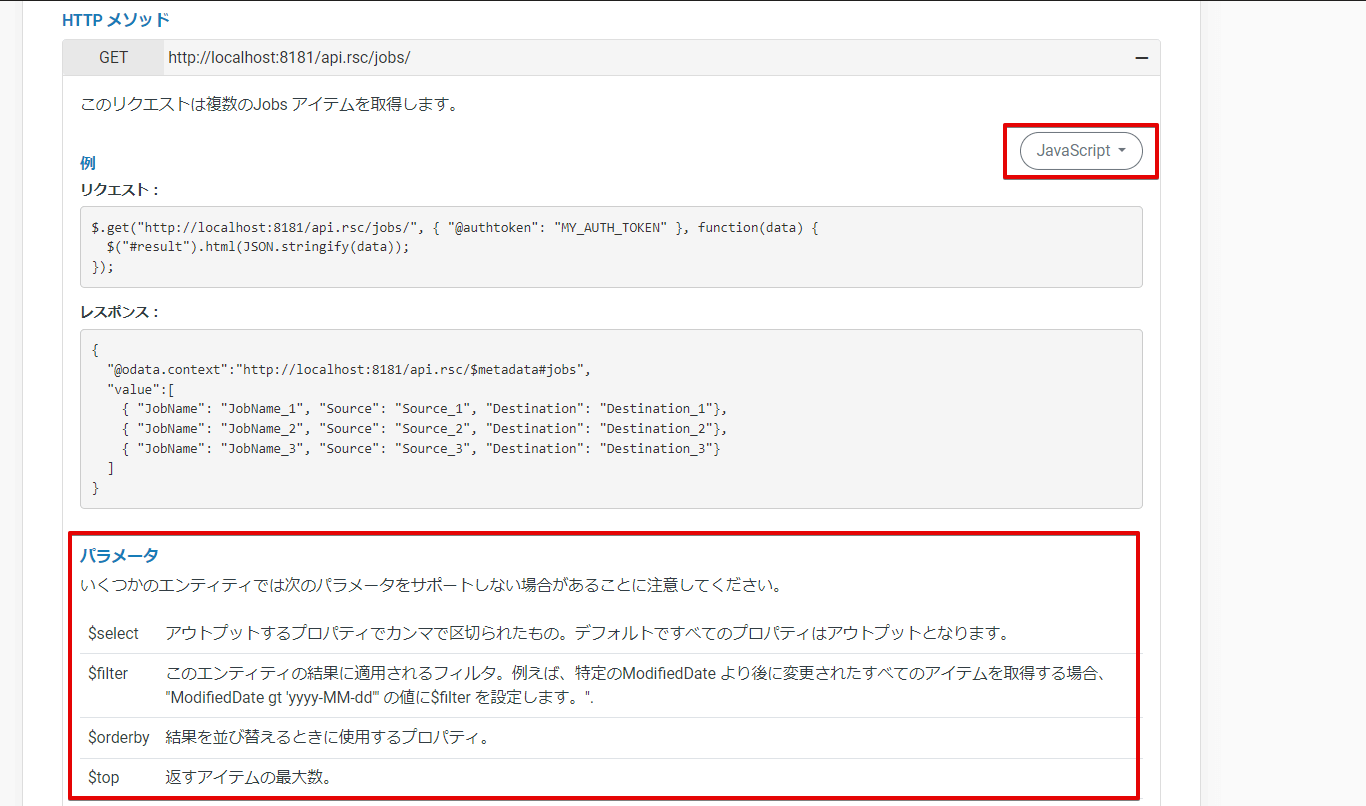The width and height of the screenshot is (1366, 806).
Task: Click the $top parameter name
Action: (x=104, y=777)
